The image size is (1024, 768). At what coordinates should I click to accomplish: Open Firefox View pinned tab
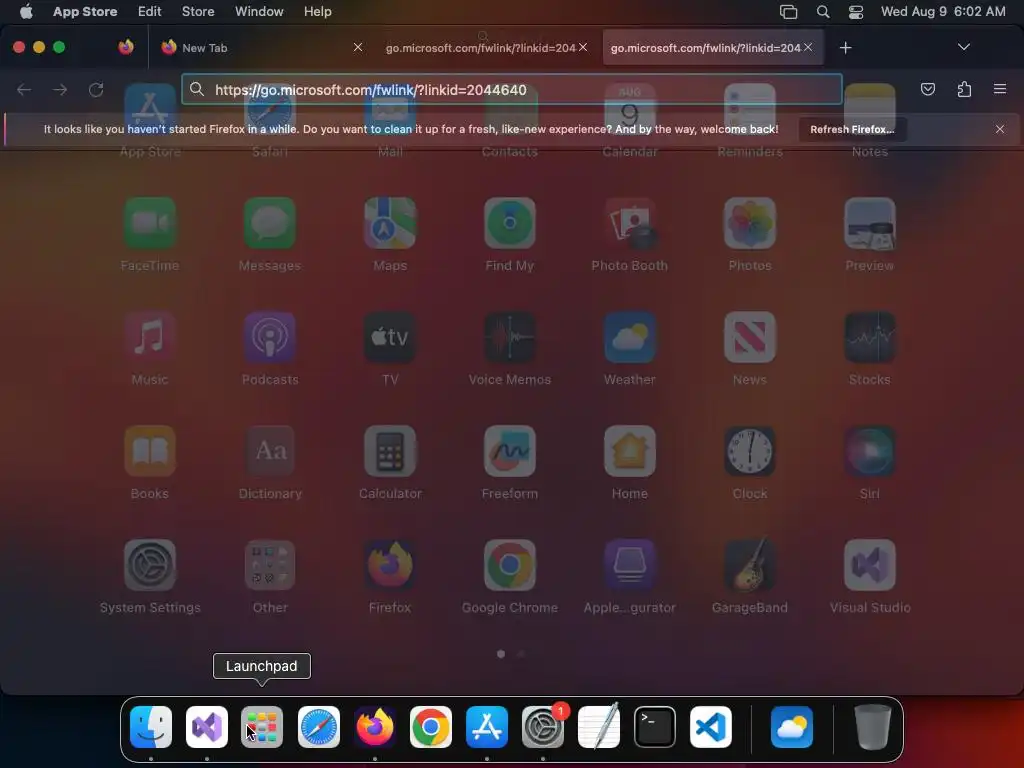click(126, 47)
